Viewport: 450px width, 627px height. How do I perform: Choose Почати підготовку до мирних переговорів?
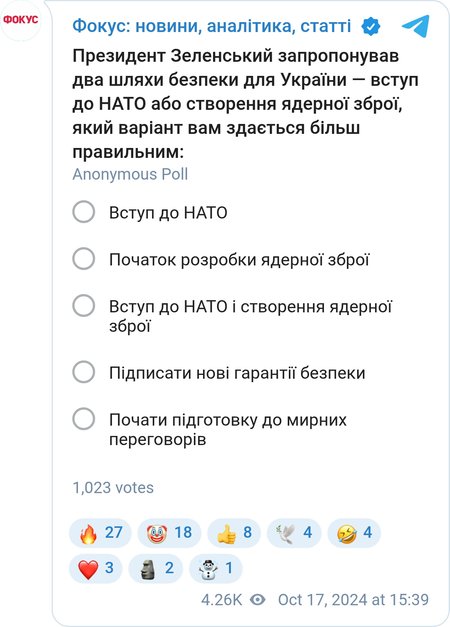(210, 429)
